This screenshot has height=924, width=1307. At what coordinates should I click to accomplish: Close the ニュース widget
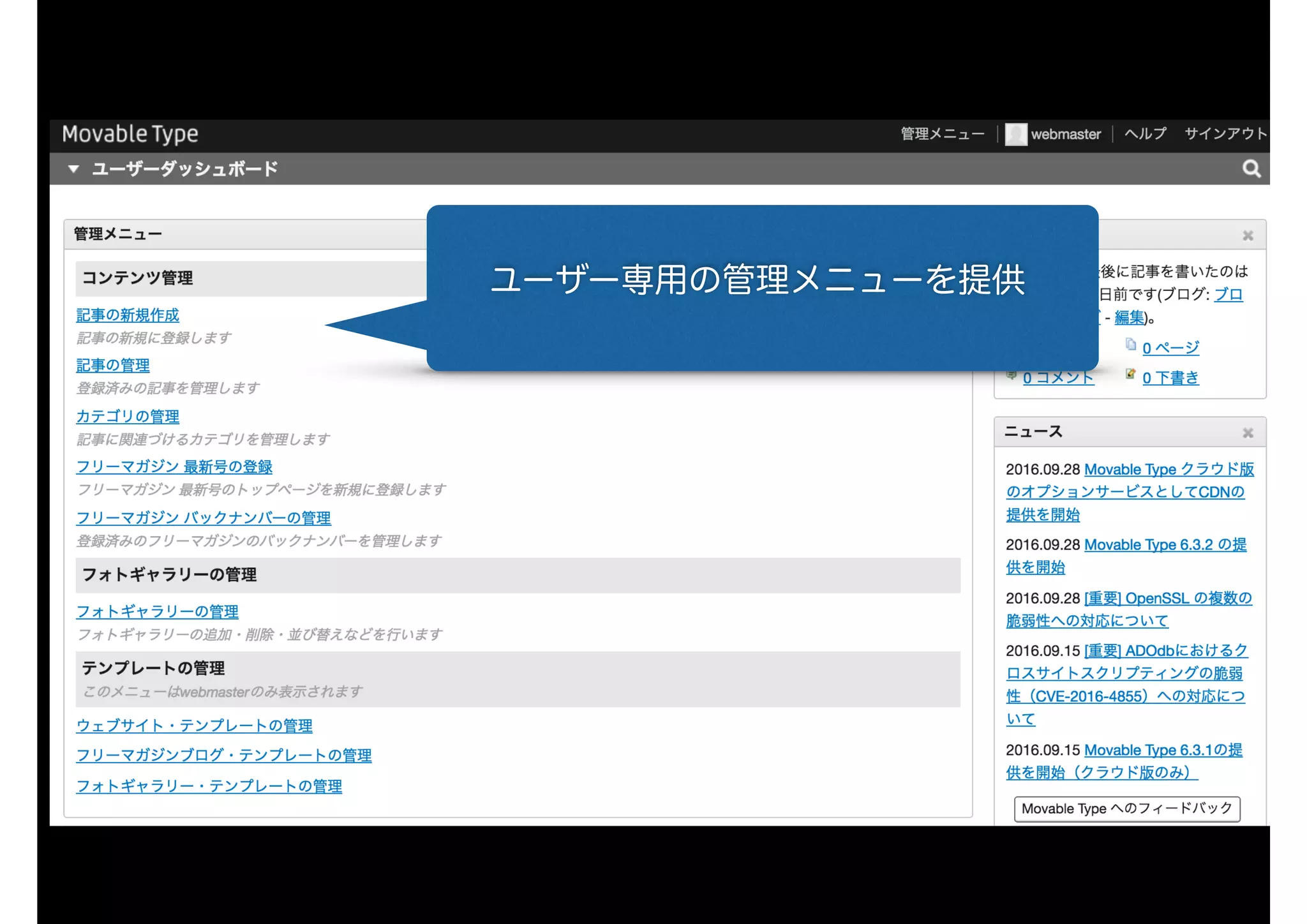(1248, 433)
